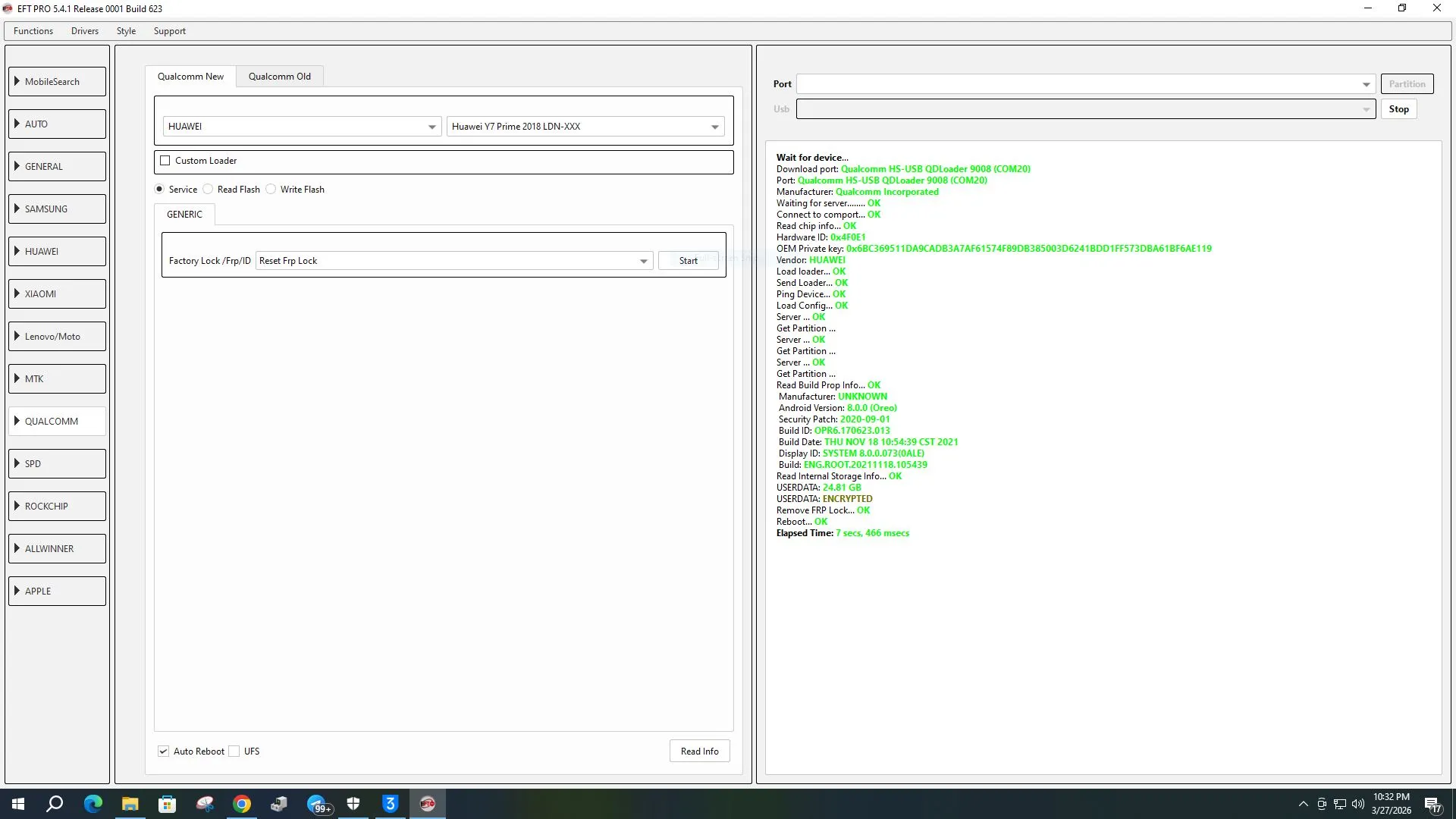The height and width of the screenshot is (819, 1456).
Task: Open the Telegram taskbar icon
Action: coord(317,804)
